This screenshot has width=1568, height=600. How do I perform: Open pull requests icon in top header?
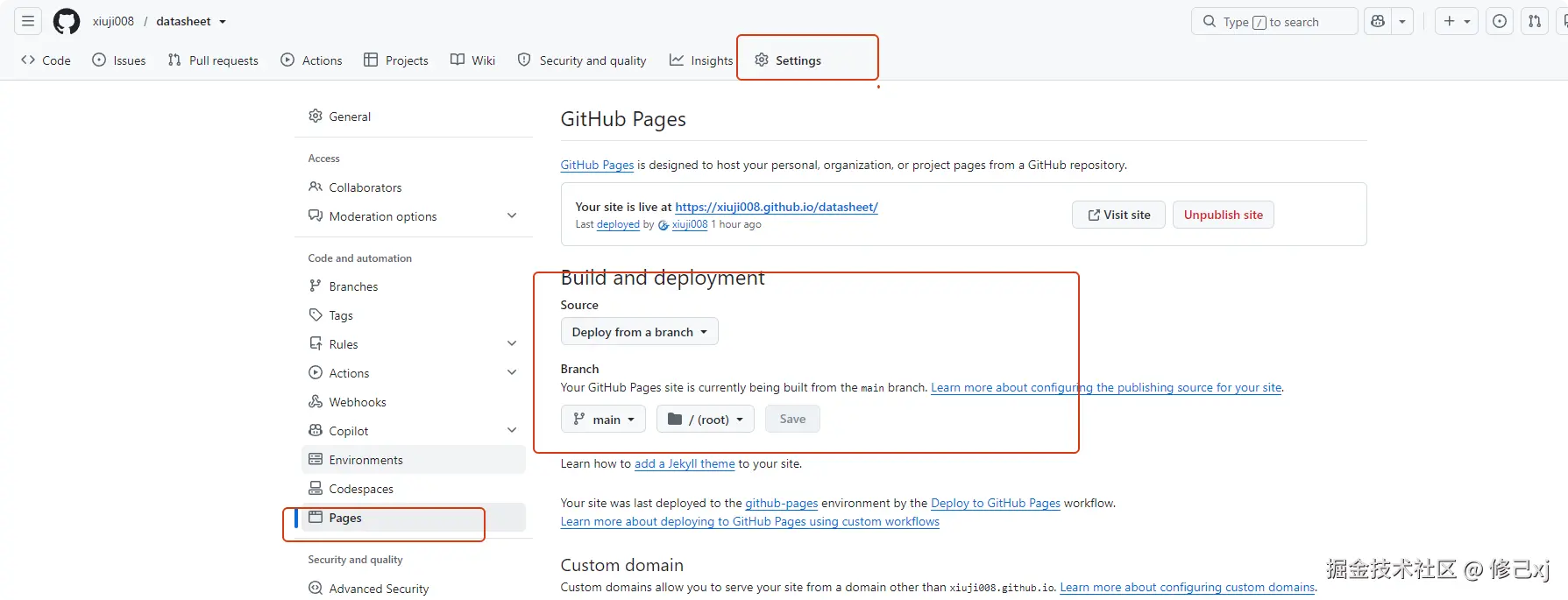1535,21
